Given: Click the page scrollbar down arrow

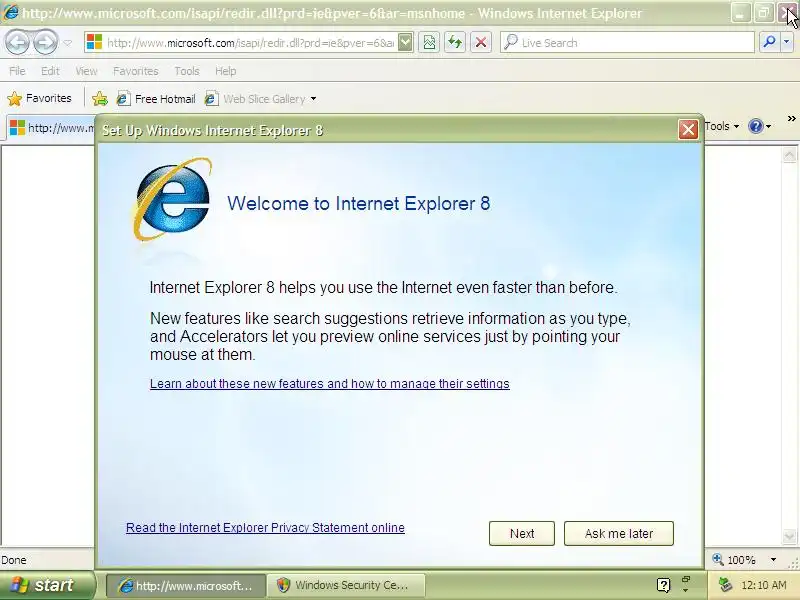Looking at the screenshot, I should 789,536.
